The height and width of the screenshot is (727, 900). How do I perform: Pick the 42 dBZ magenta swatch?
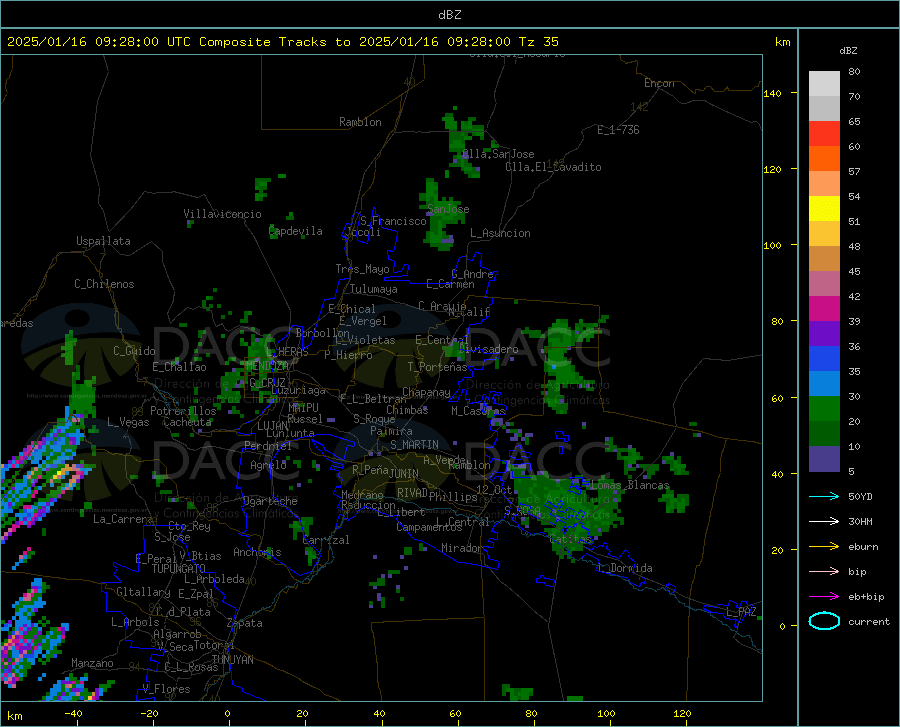point(824,308)
